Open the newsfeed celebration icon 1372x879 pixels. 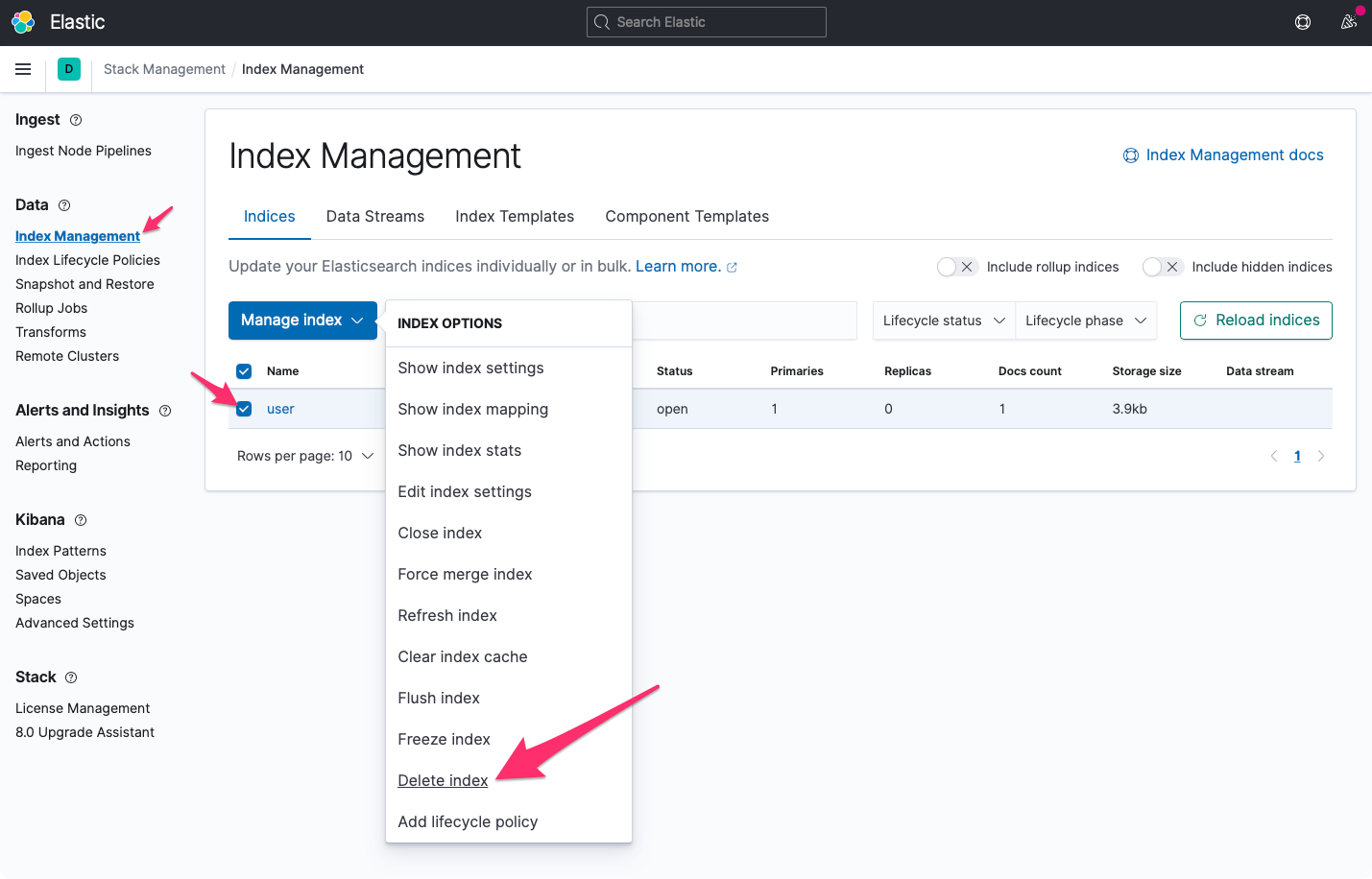[1348, 22]
